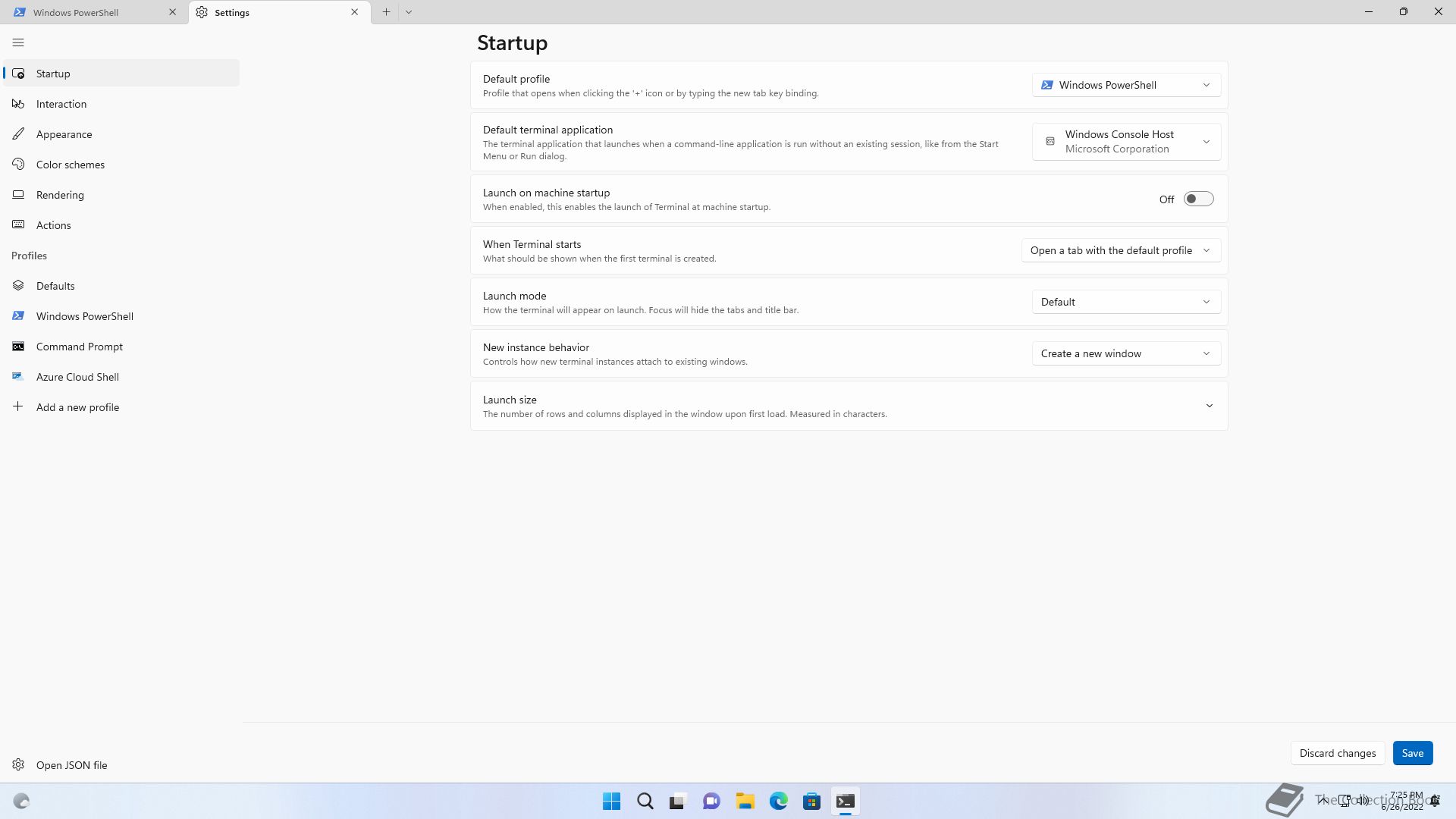Open File Explorer from the taskbar

click(745, 802)
